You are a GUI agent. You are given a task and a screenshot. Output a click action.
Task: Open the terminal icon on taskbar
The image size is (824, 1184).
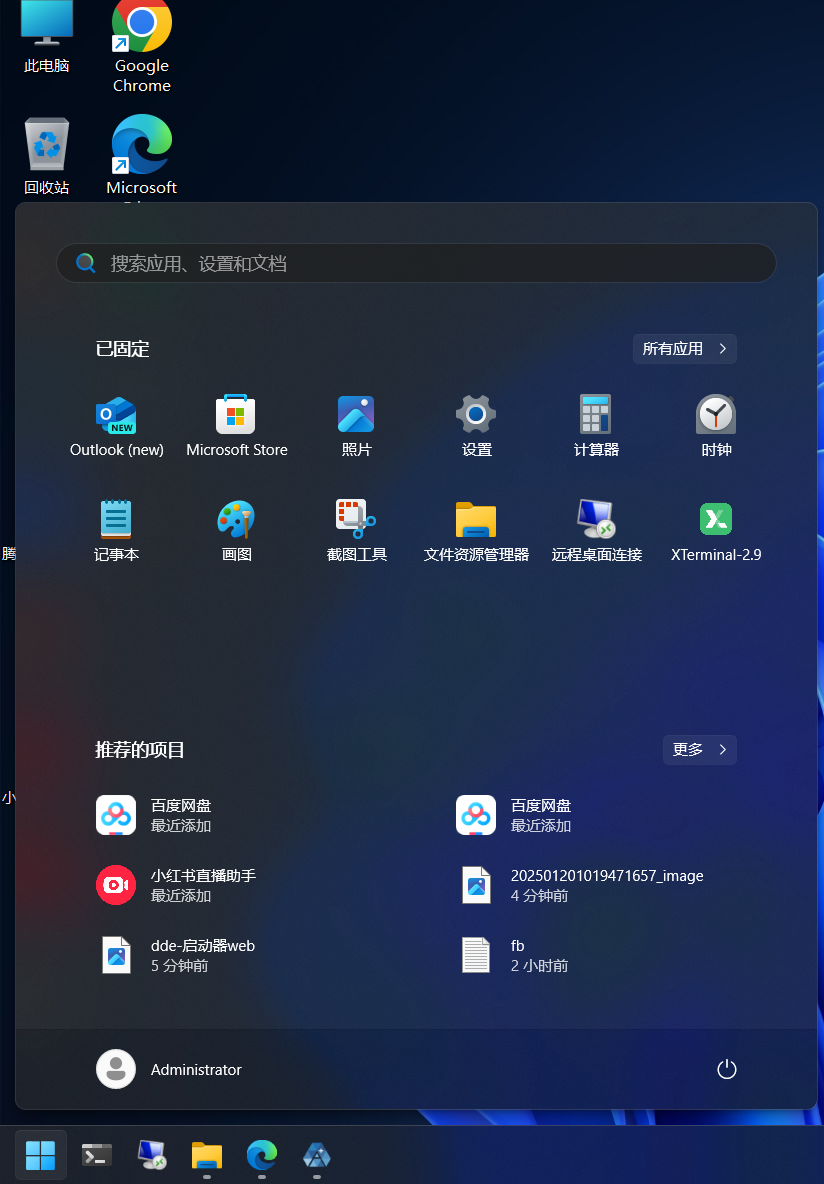tap(97, 1155)
